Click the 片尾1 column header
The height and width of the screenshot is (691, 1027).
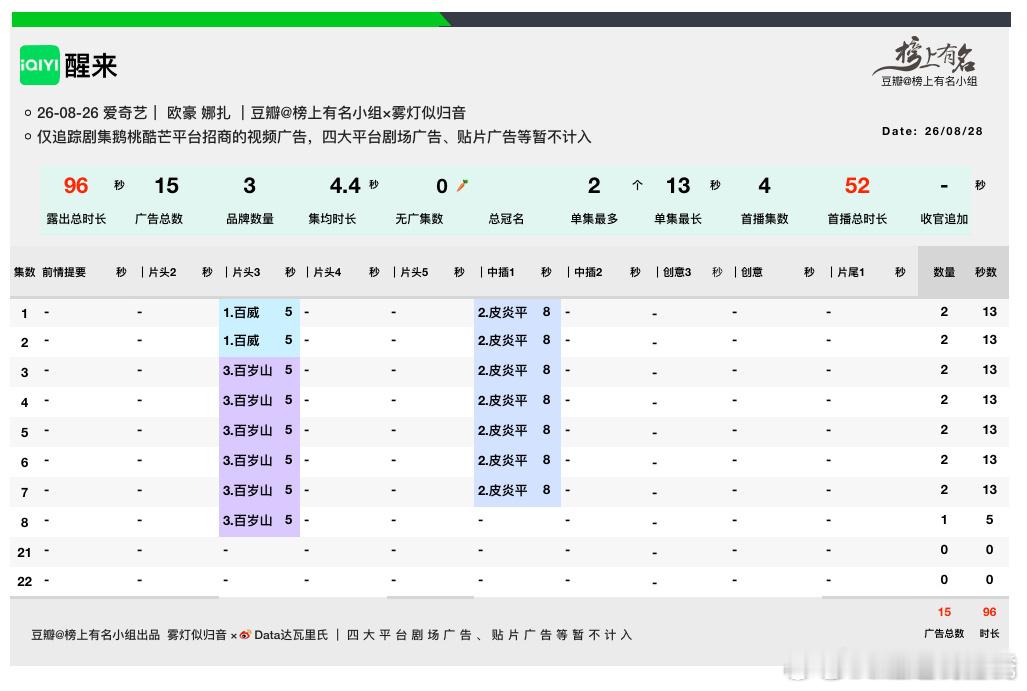(x=851, y=272)
